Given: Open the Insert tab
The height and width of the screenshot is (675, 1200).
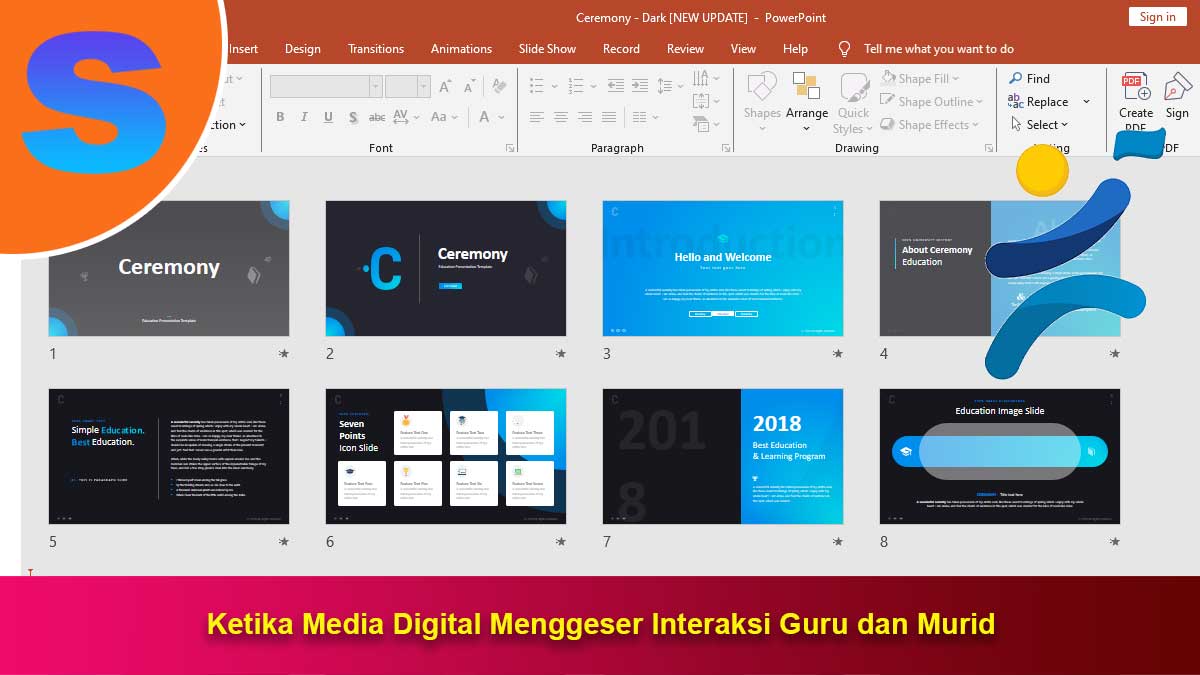Looking at the screenshot, I should tap(243, 48).
